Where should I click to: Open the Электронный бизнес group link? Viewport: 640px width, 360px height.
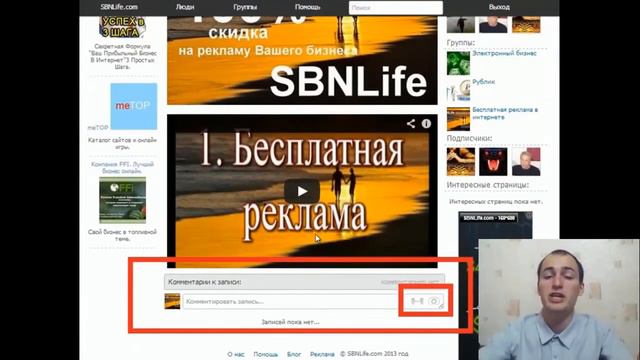[x=504, y=53]
